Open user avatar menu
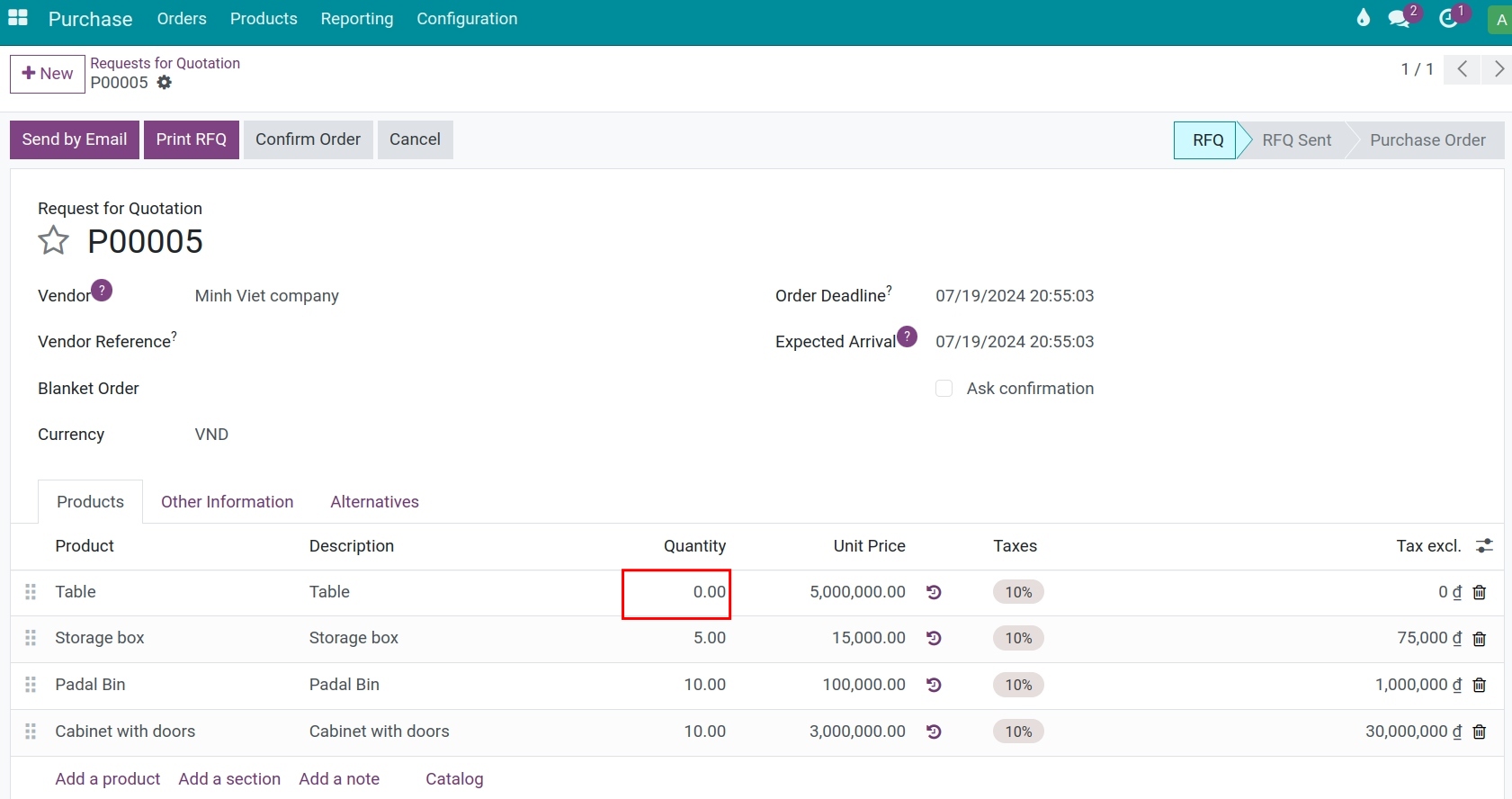1512x799 pixels. coord(1500,19)
